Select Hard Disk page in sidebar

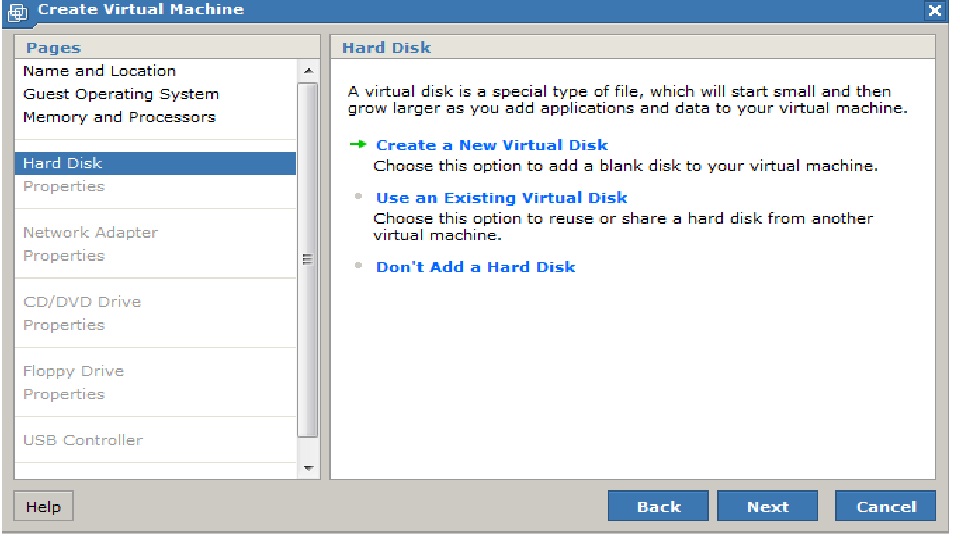63,163
